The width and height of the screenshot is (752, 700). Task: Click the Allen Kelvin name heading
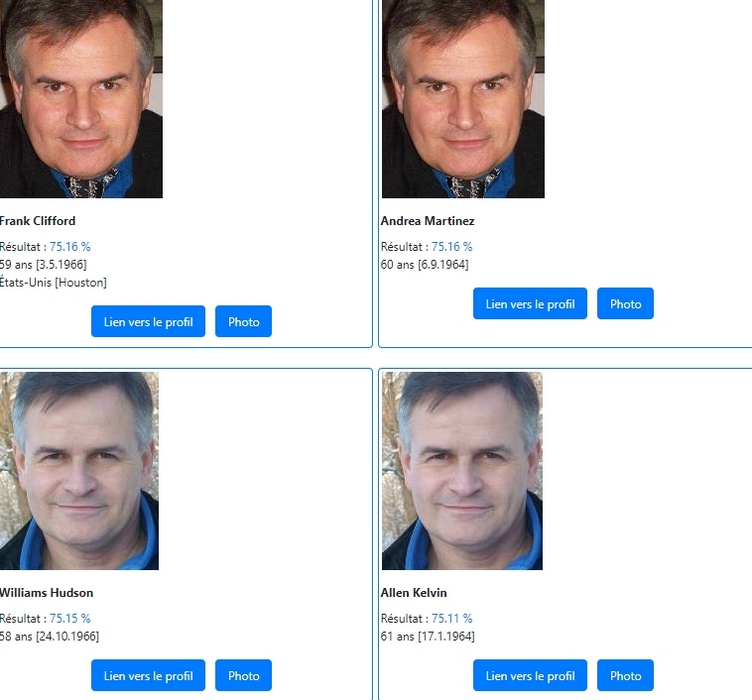413,593
